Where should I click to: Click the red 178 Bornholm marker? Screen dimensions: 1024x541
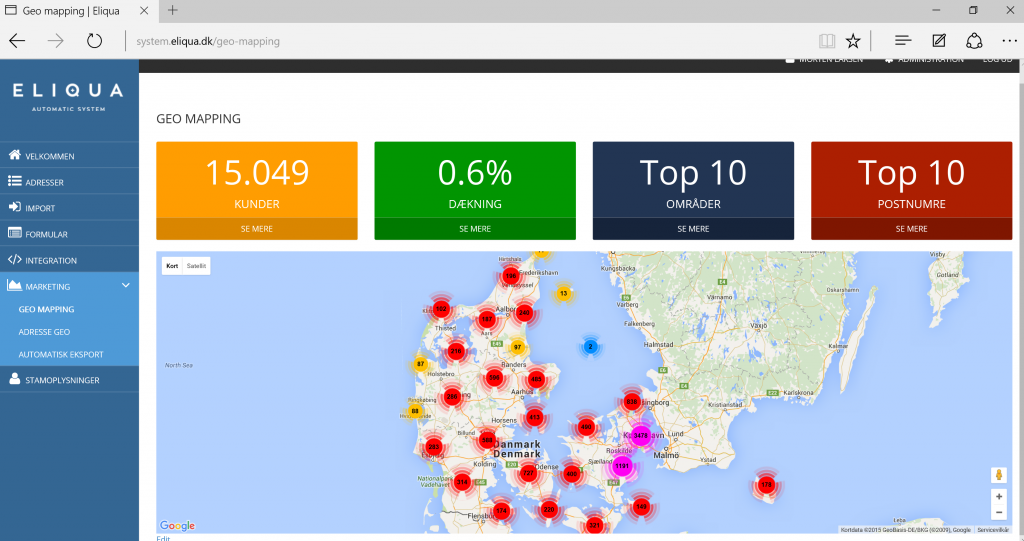tap(766, 485)
